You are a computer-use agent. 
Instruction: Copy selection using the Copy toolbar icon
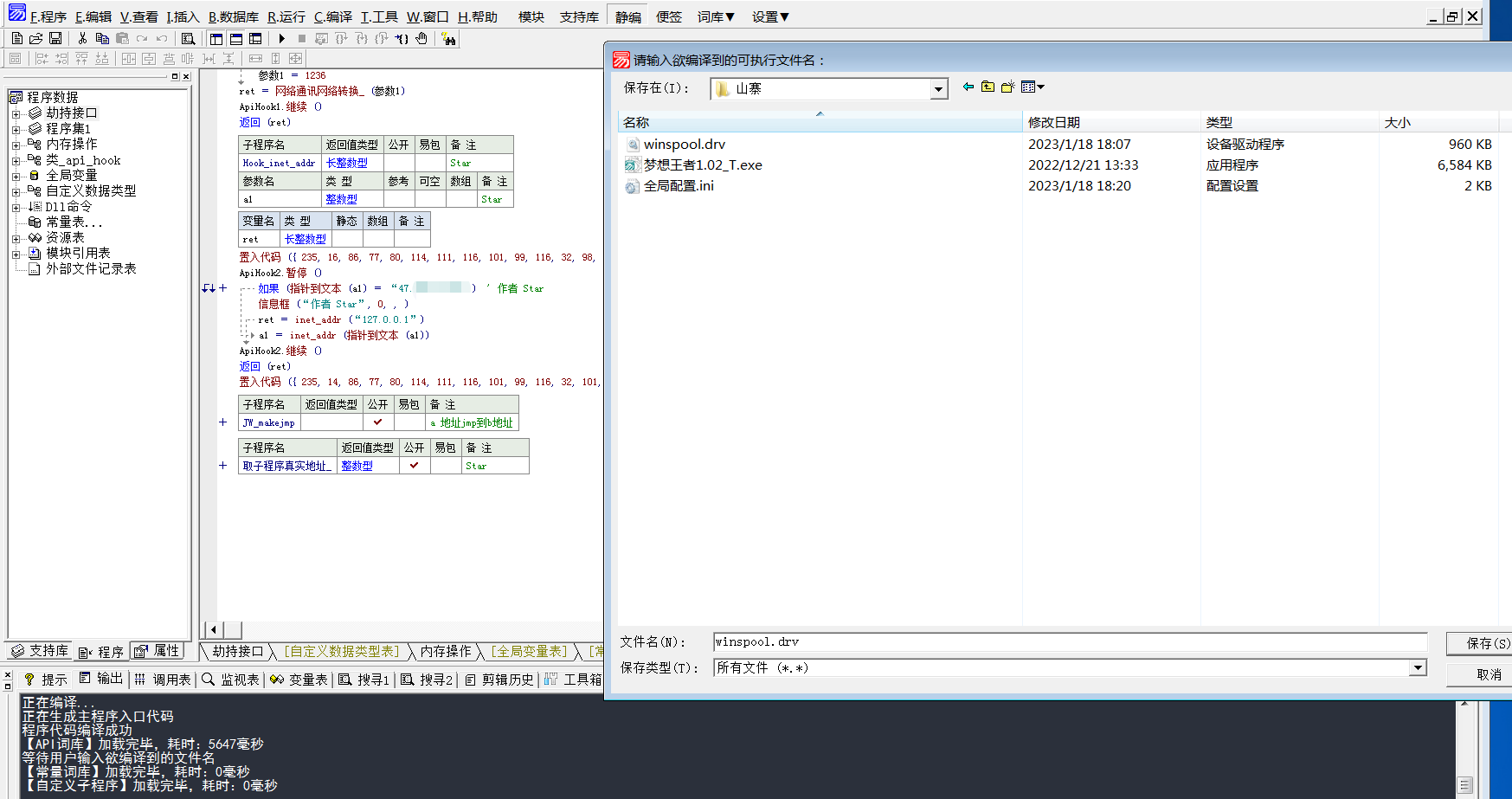pos(102,38)
